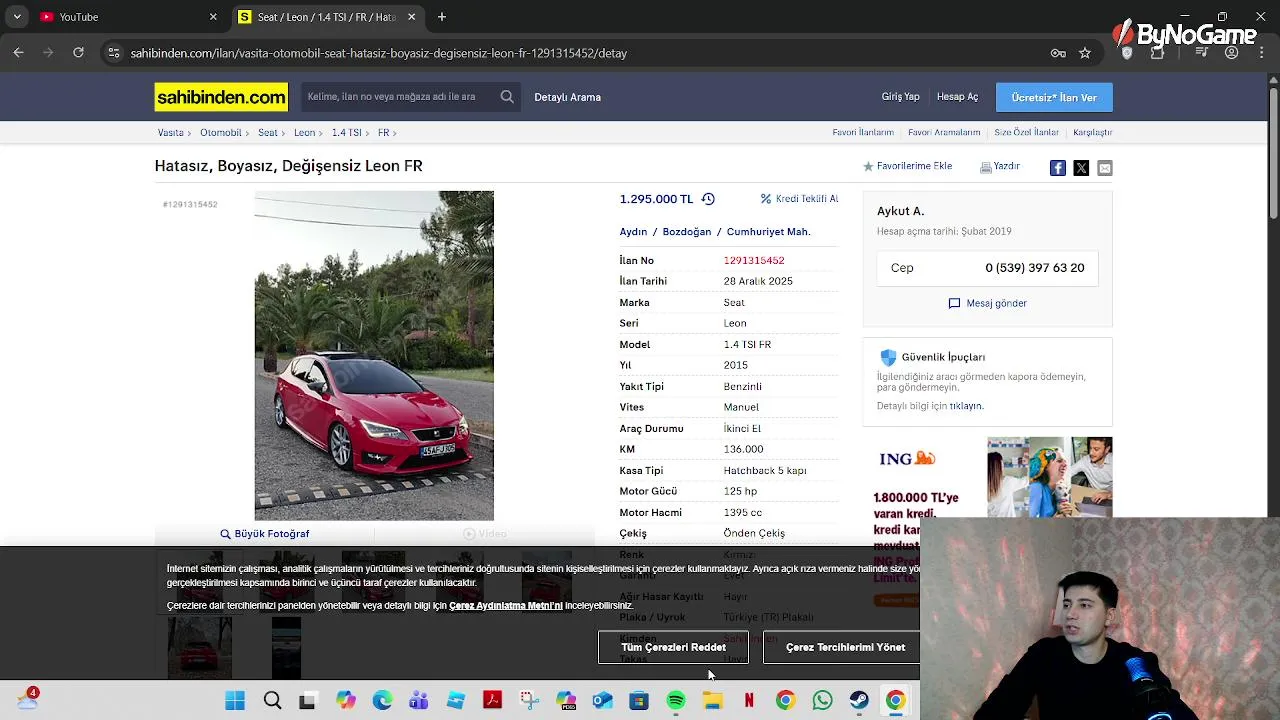Open Çerez Aydınlatma Metni'ni link

506,606
